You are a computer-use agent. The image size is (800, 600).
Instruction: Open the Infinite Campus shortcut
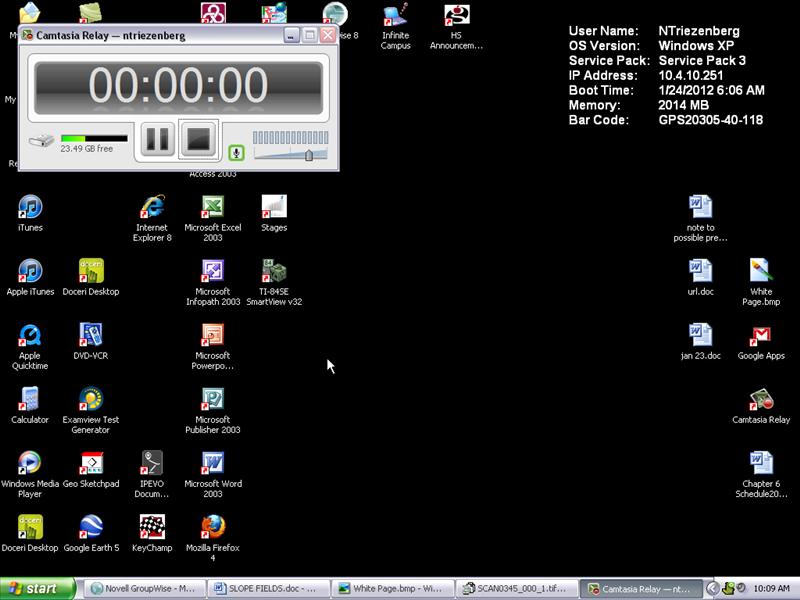tap(395, 26)
